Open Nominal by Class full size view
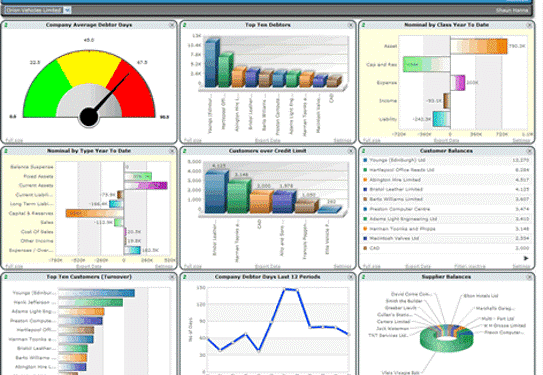The height and width of the screenshot is (375, 543). click(372, 140)
